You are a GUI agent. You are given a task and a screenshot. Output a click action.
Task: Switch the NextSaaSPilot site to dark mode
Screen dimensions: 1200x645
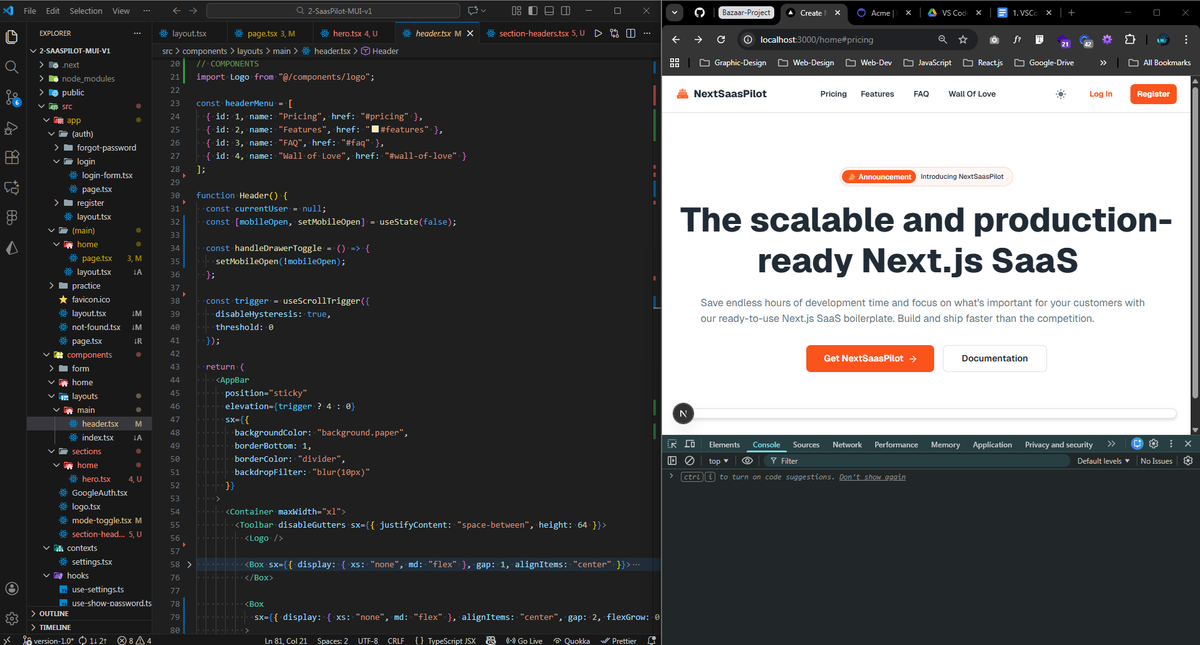(x=1060, y=93)
